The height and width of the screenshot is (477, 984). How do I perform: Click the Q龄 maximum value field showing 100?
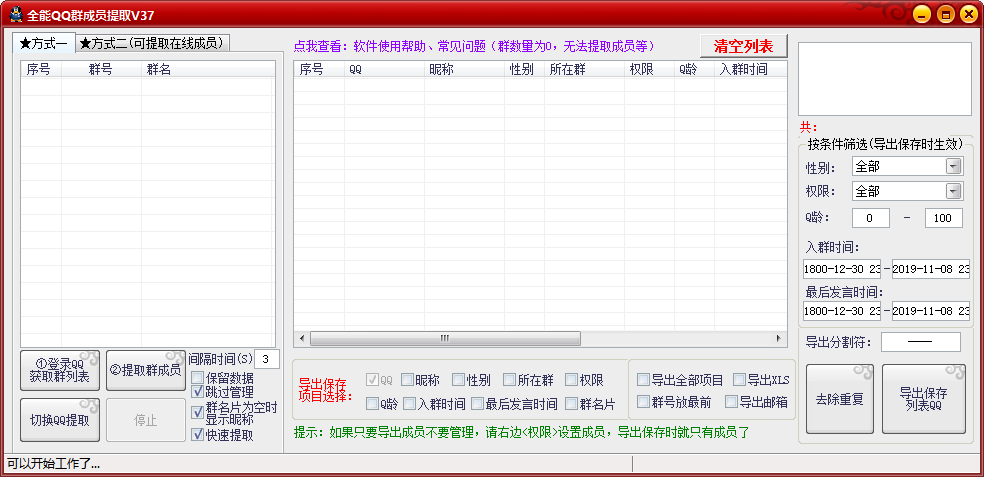pos(943,218)
